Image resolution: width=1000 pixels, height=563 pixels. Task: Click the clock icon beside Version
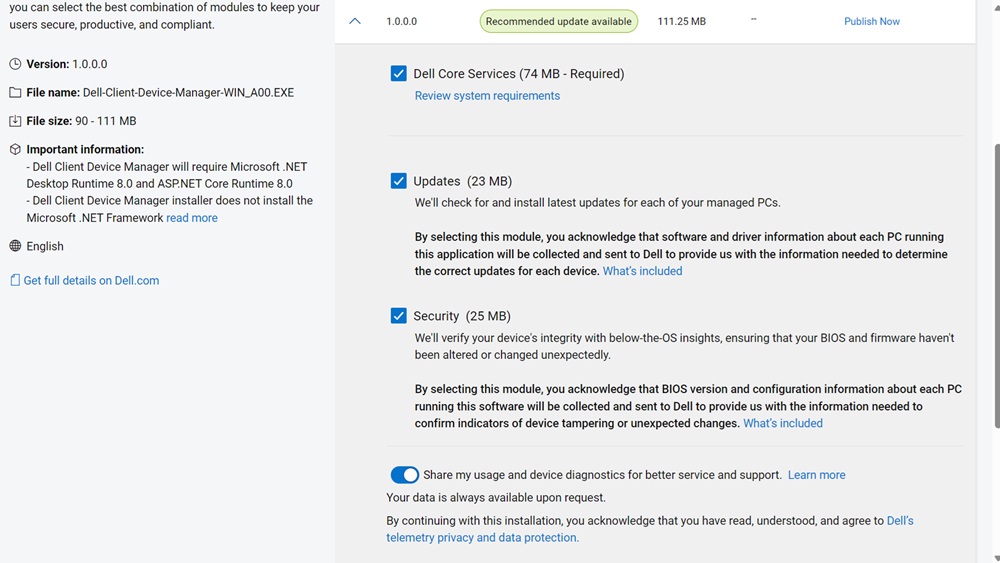15,64
